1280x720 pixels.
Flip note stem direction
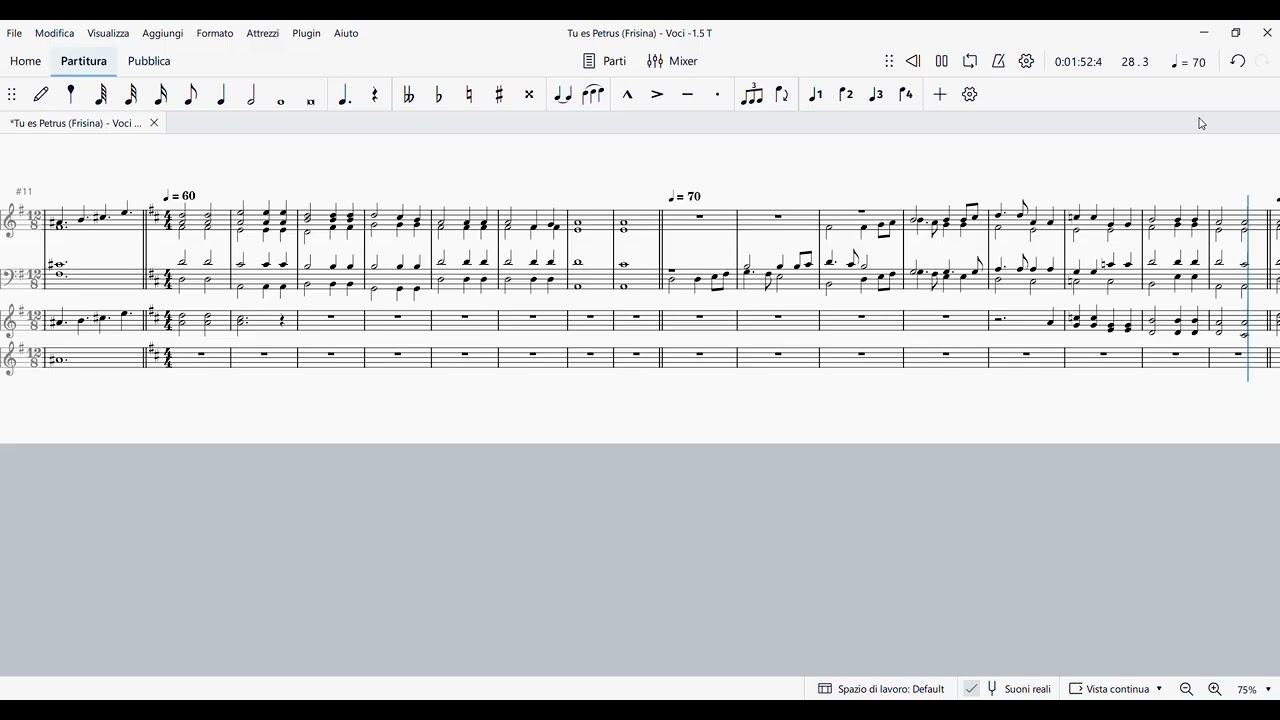[782, 94]
